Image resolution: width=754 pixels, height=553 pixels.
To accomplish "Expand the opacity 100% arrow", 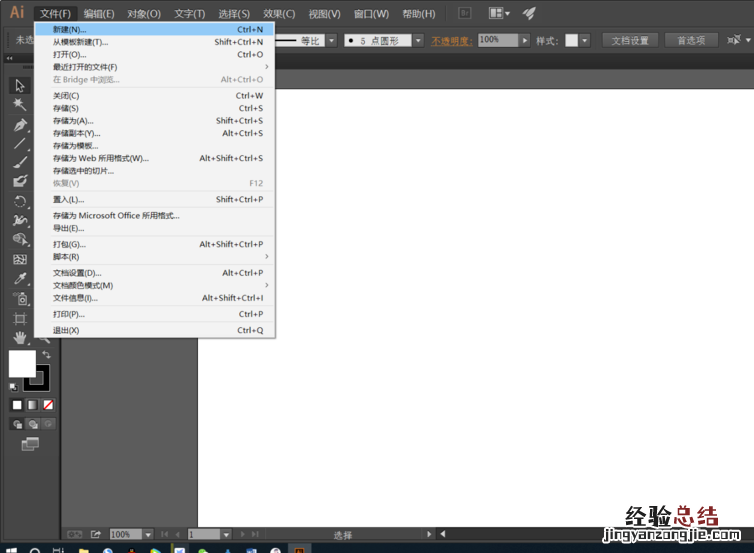I will point(525,40).
